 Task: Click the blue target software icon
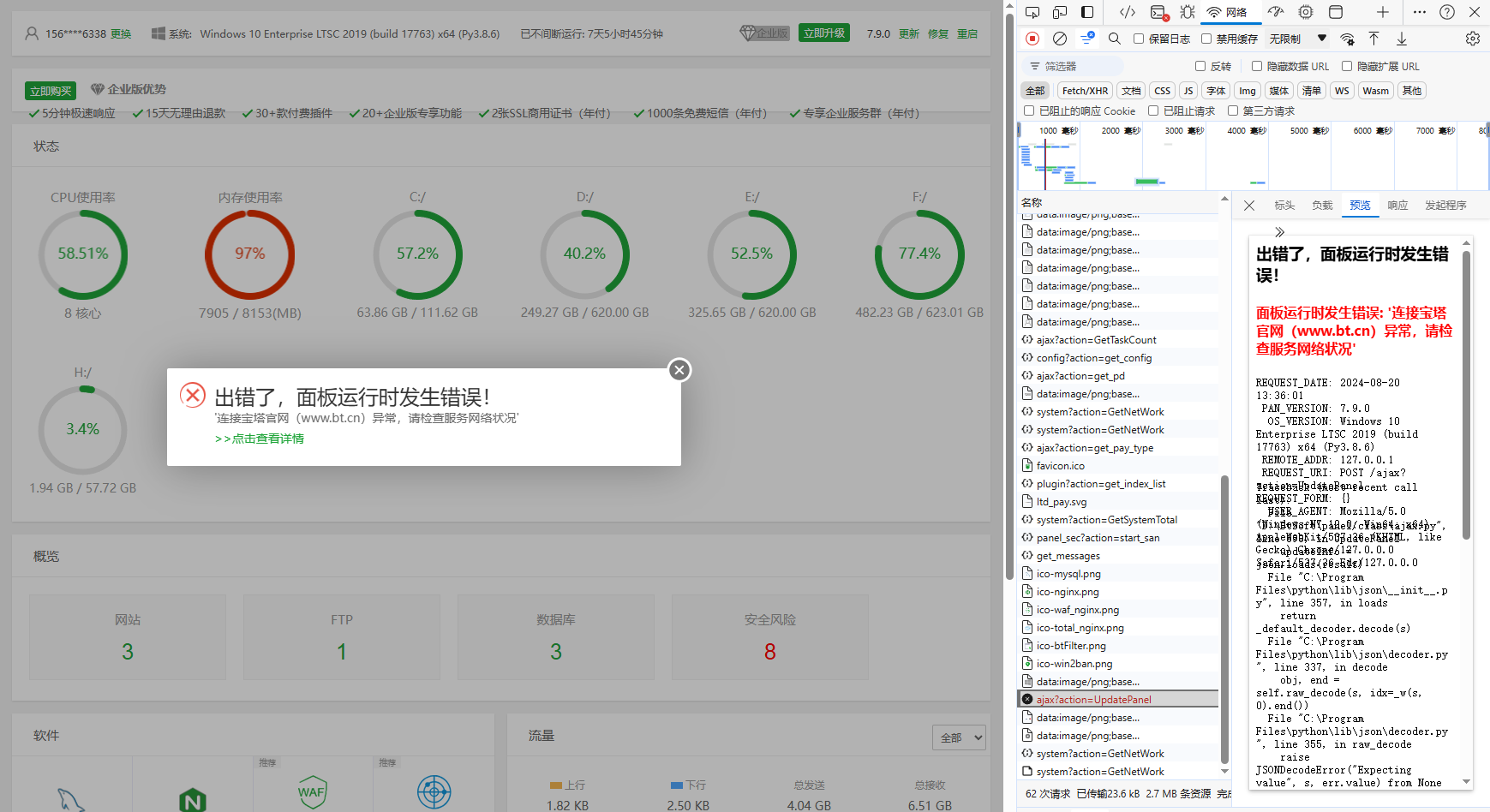click(x=434, y=792)
